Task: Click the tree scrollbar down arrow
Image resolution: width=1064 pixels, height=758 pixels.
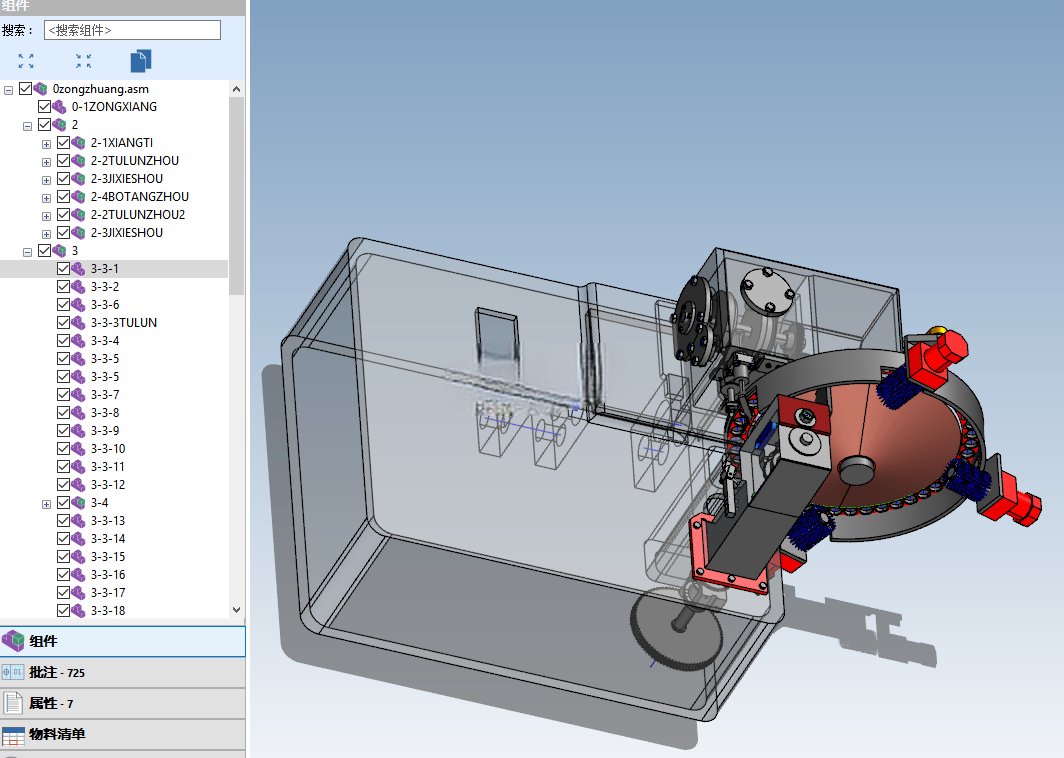Action: pyautogui.click(x=236, y=610)
